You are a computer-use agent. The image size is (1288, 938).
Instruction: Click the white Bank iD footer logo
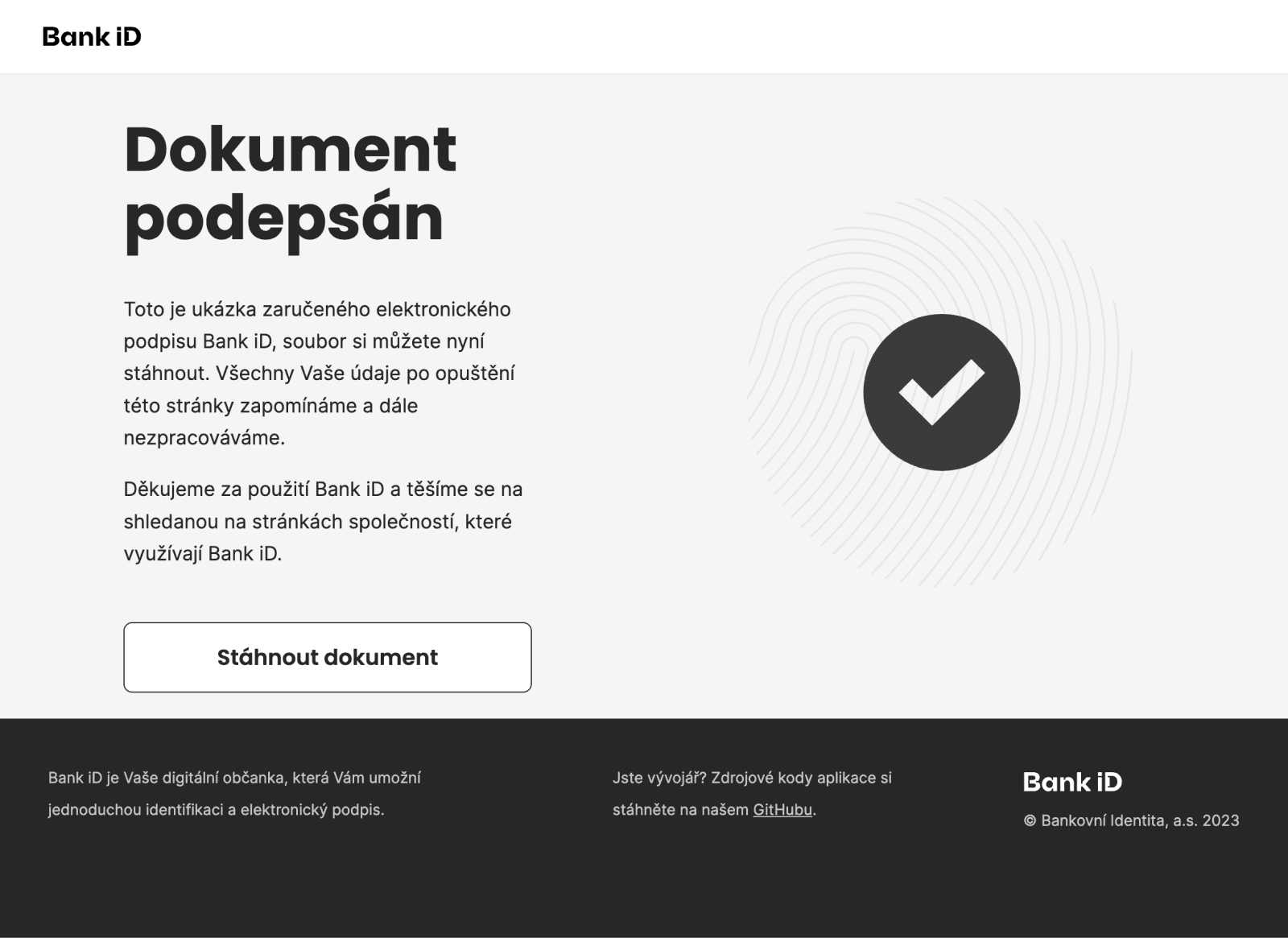(x=1072, y=782)
